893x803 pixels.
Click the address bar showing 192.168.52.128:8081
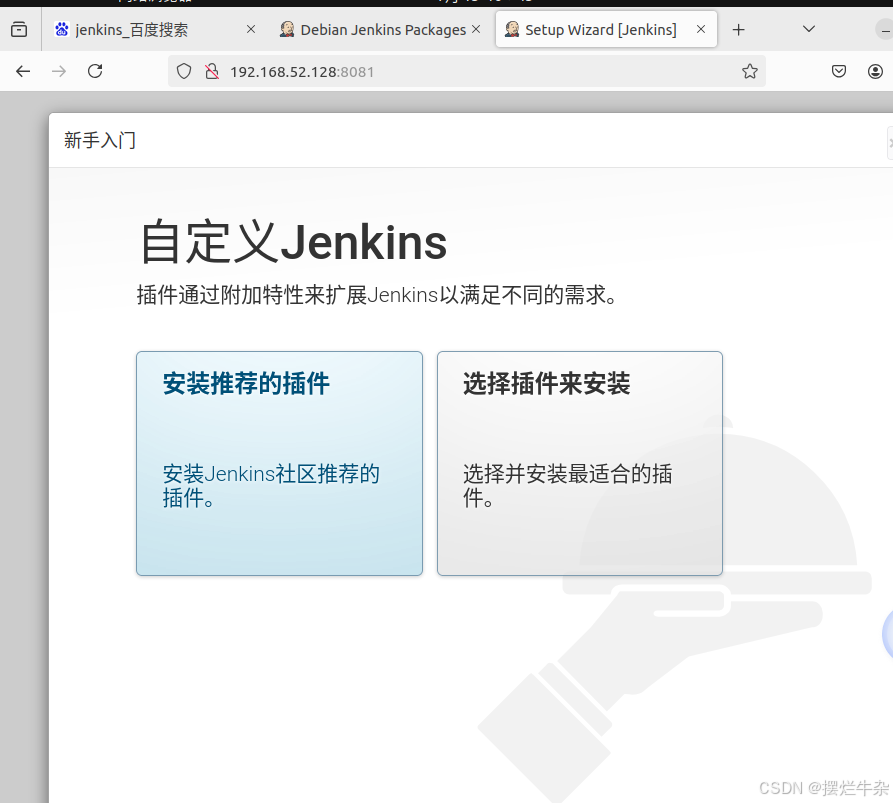click(x=467, y=71)
